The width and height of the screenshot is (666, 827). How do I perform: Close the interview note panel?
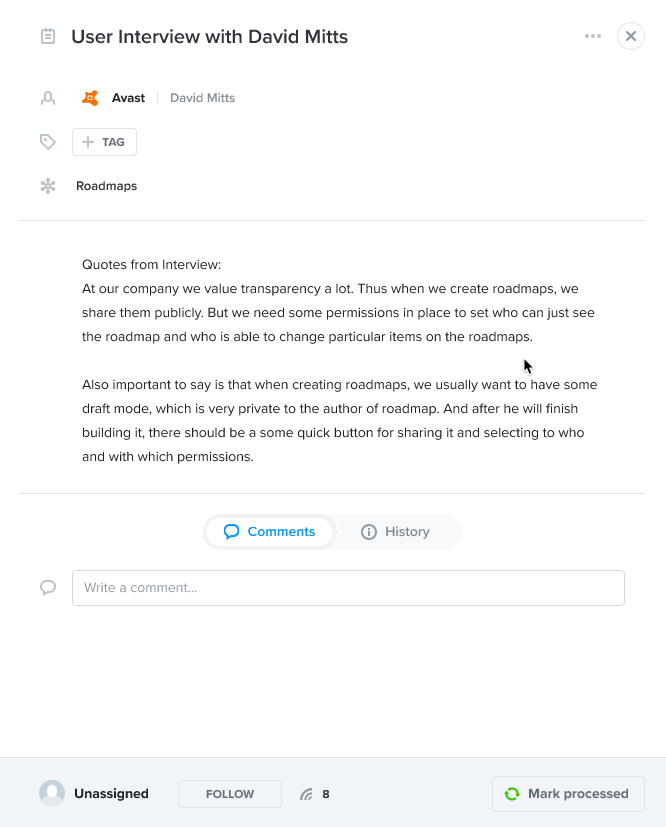click(x=631, y=36)
